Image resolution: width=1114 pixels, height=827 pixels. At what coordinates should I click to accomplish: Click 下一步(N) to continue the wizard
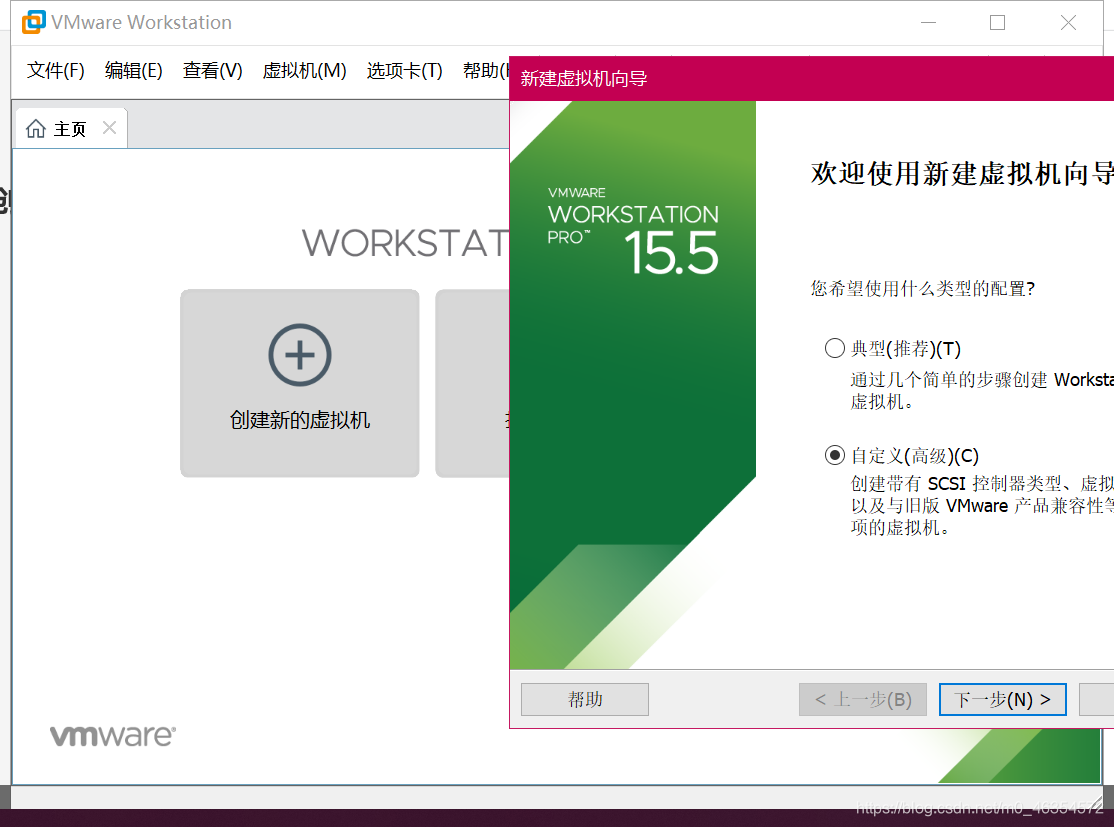point(1002,700)
